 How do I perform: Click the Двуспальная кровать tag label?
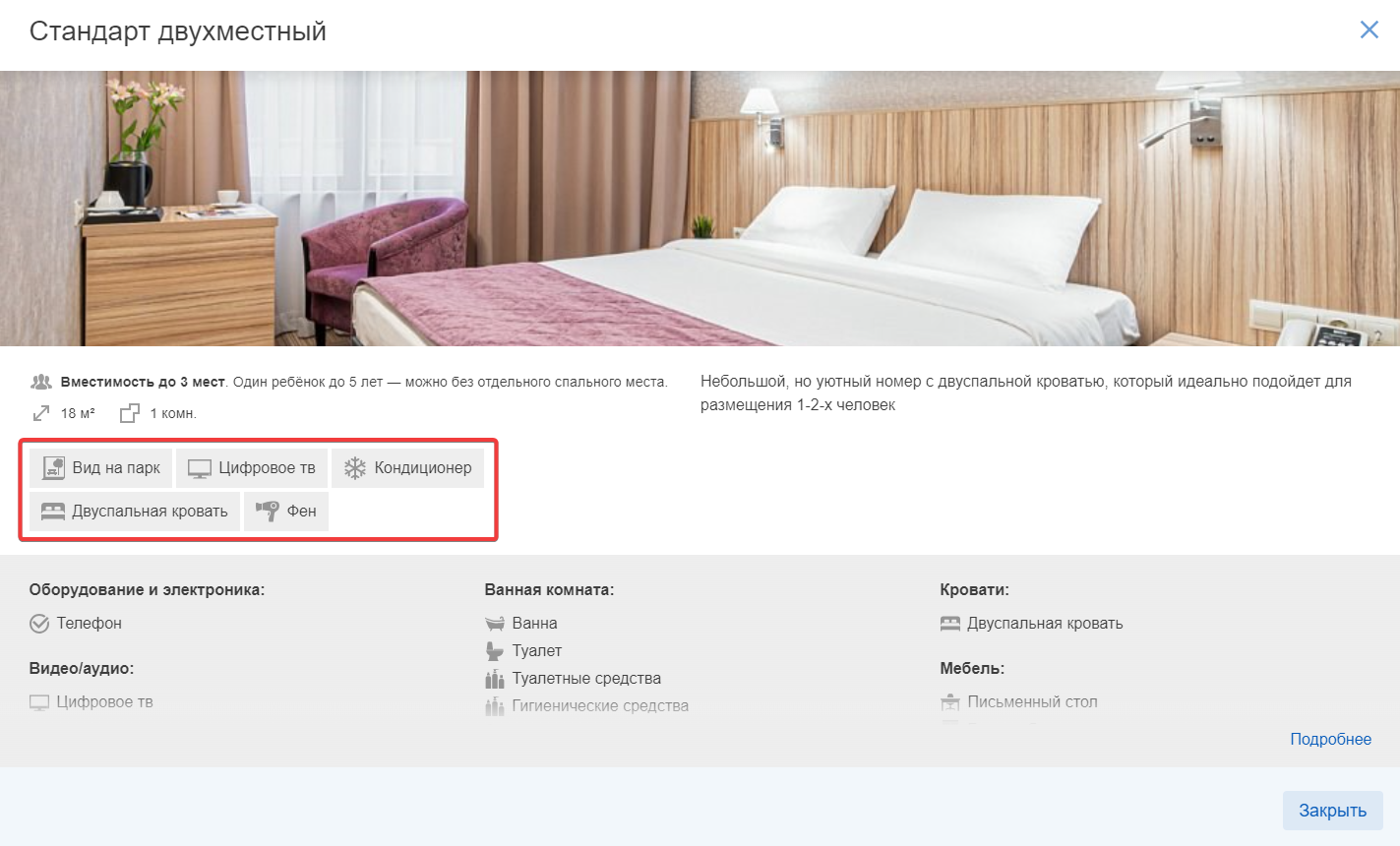click(x=150, y=512)
